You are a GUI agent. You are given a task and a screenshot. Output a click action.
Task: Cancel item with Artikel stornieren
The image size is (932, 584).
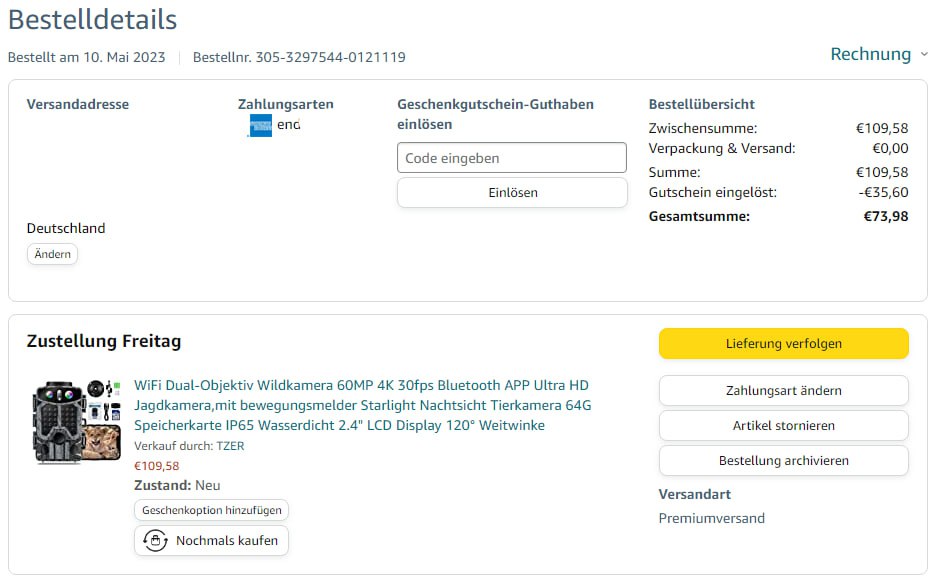(783, 425)
